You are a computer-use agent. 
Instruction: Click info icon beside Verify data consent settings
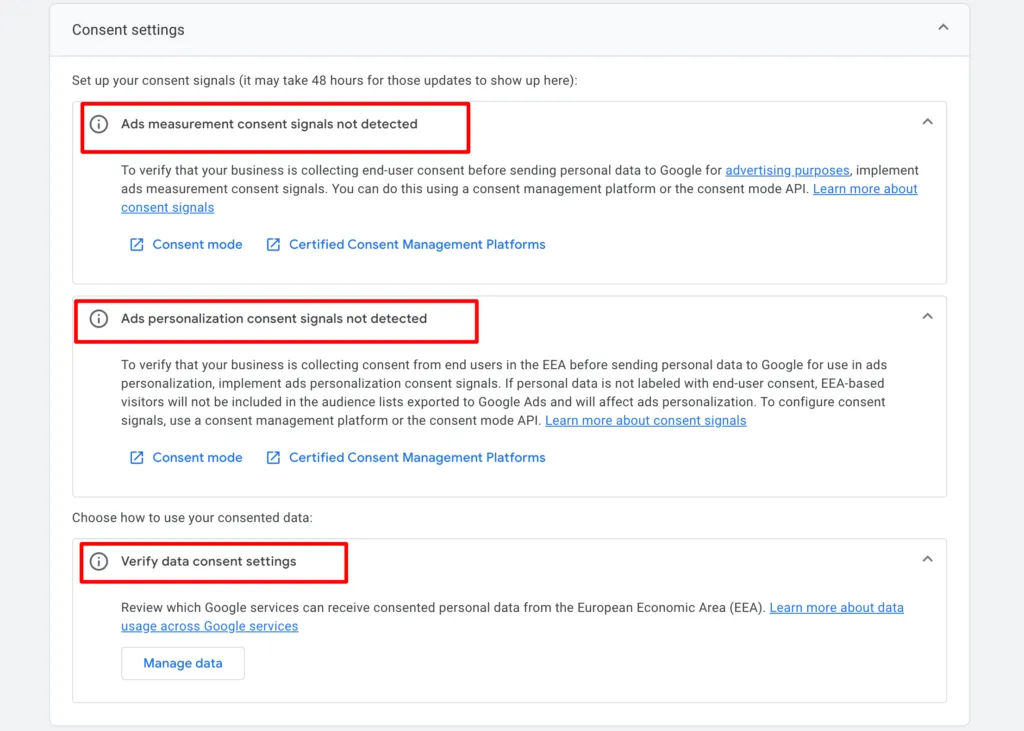[x=99, y=561]
